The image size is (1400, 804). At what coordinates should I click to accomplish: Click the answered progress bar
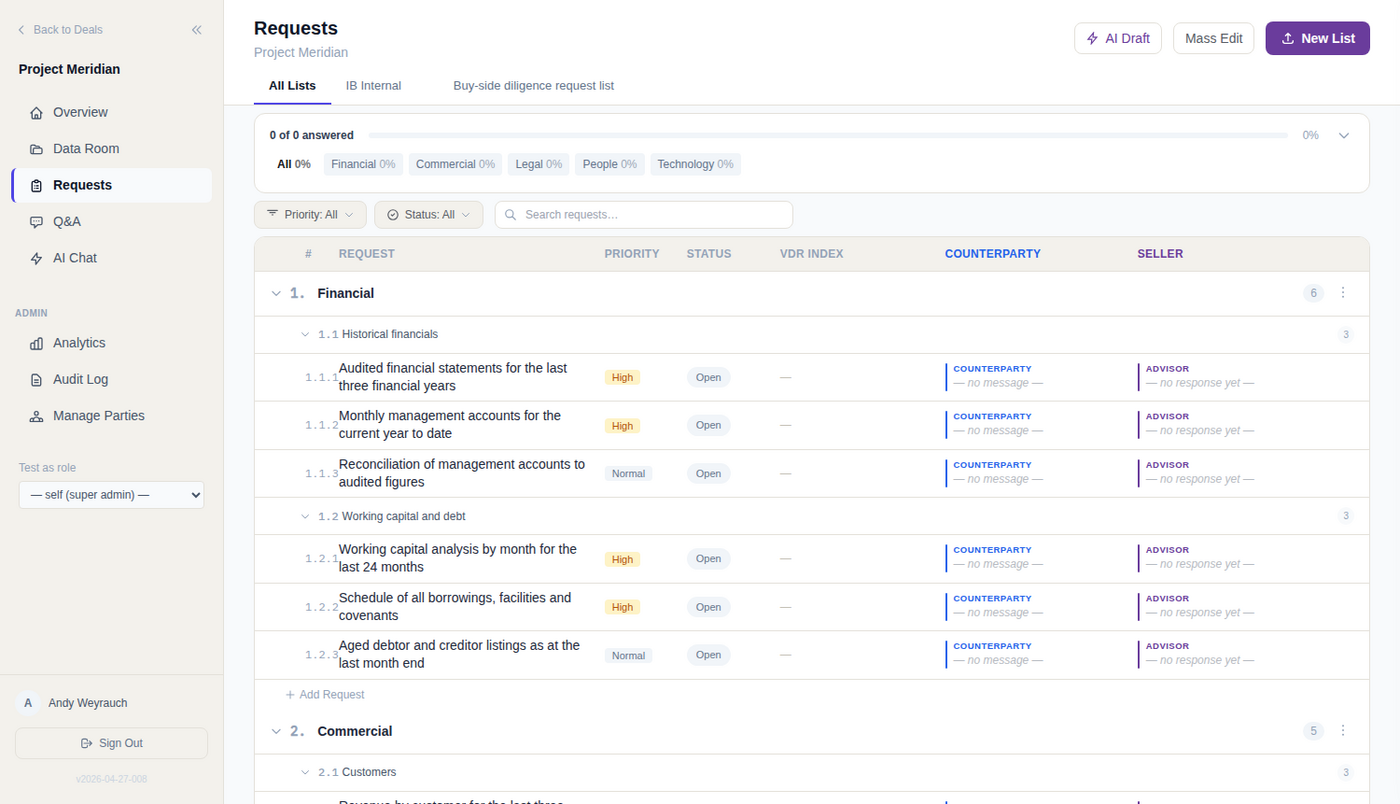tap(827, 135)
